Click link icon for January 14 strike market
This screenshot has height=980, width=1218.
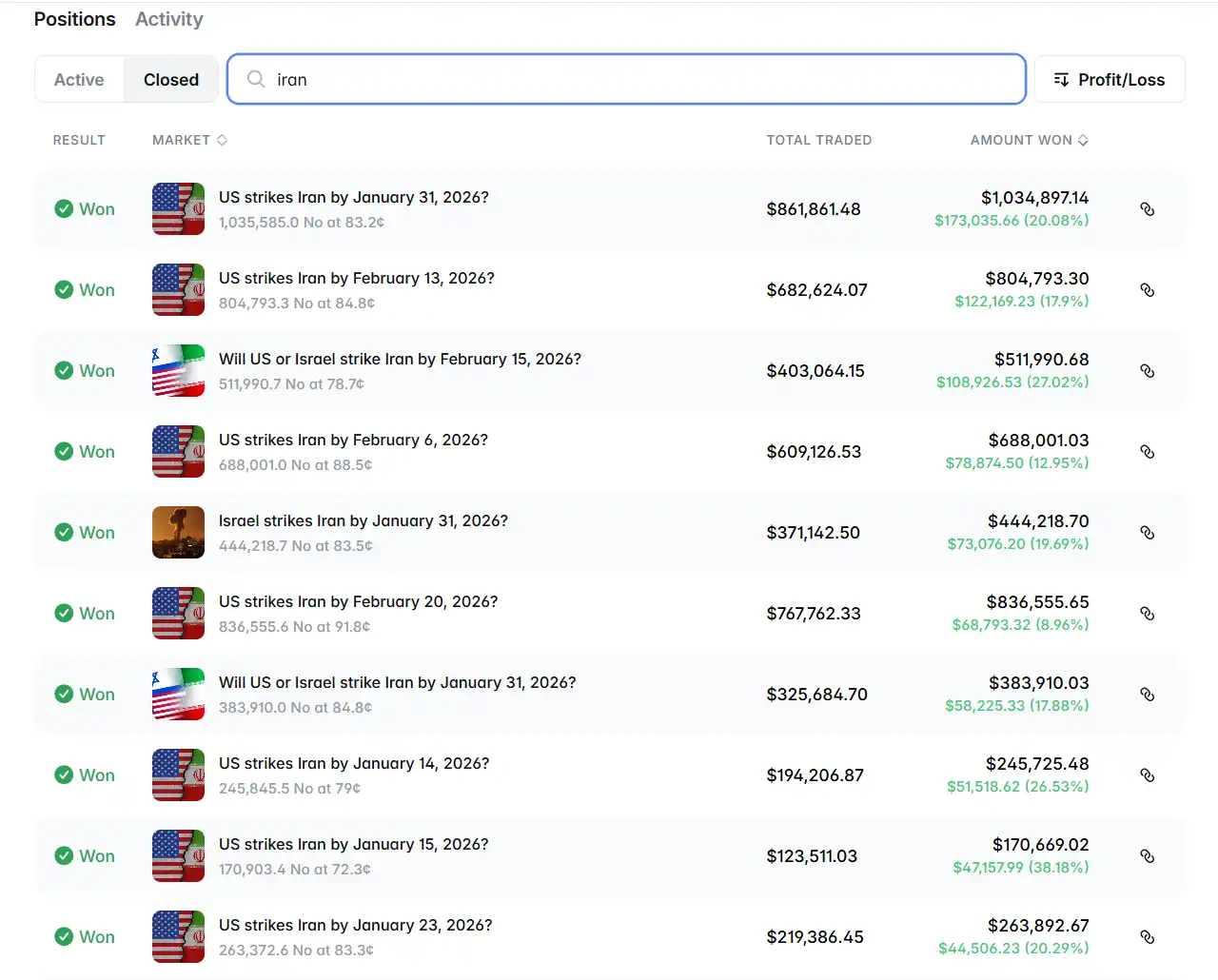(x=1148, y=775)
